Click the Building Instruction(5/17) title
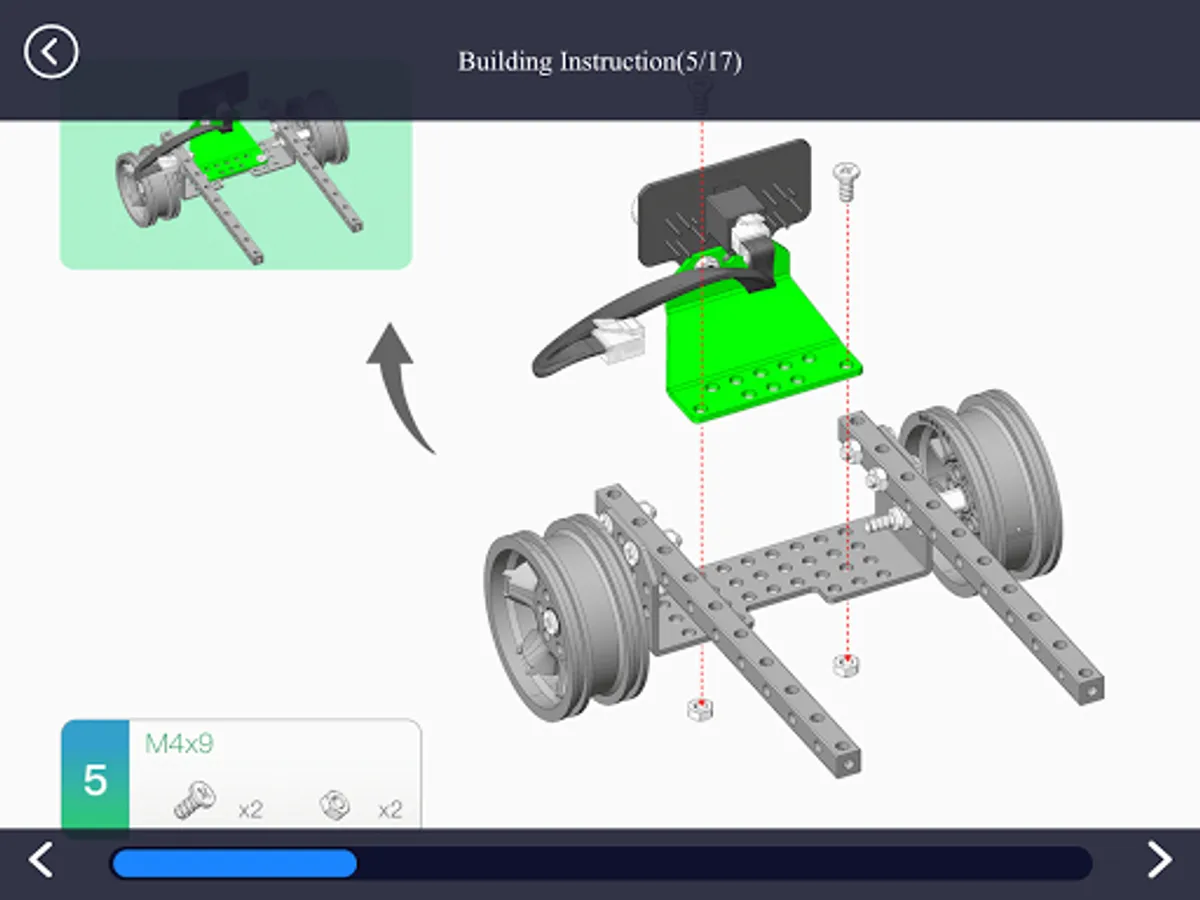 (600, 61)
